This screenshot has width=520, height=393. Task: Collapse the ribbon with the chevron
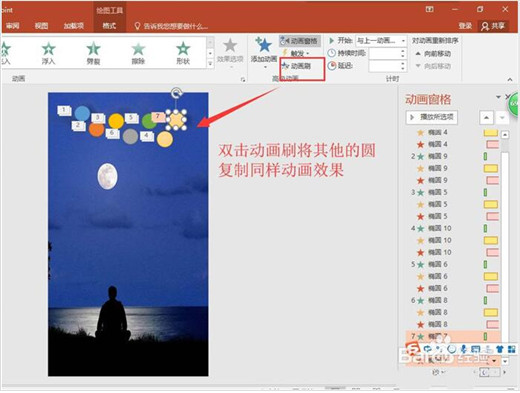[510, 79]
